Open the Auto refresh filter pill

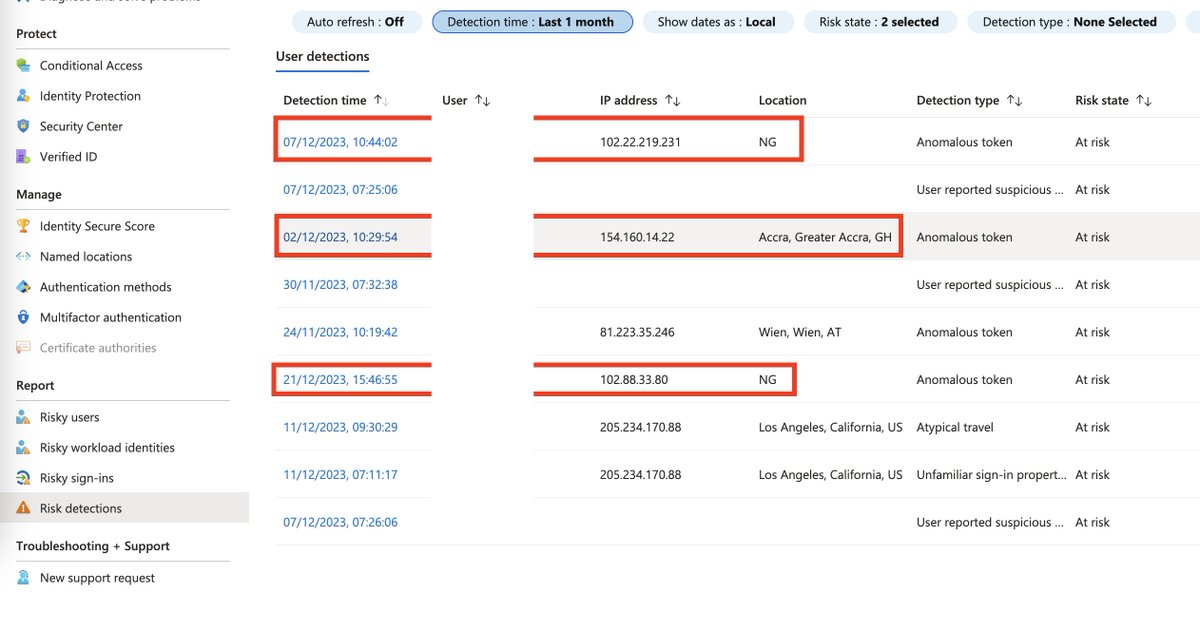355,22
